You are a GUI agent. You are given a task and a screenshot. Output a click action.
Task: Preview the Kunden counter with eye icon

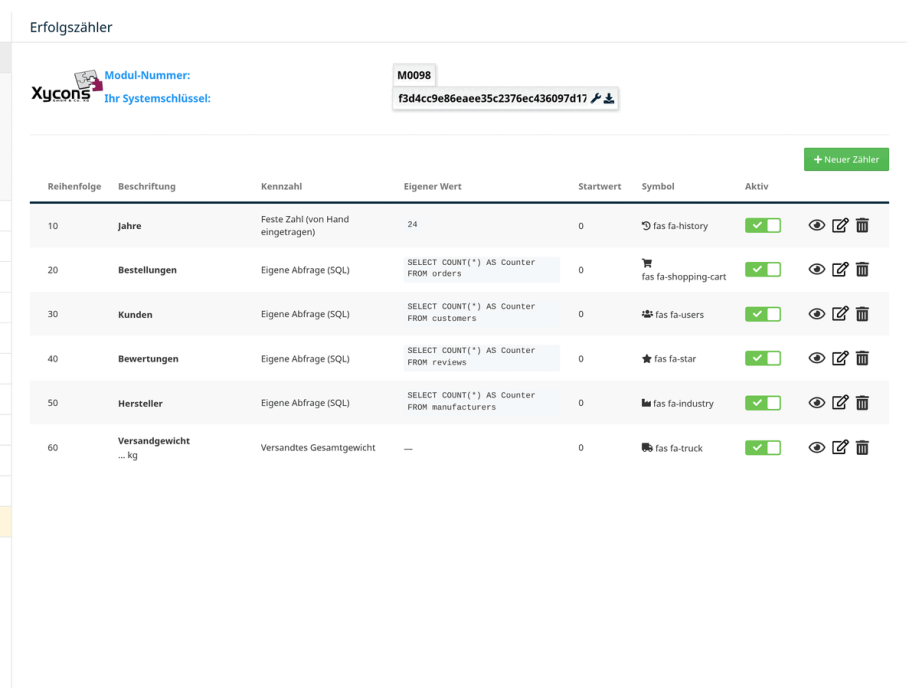tap(816, 314)
